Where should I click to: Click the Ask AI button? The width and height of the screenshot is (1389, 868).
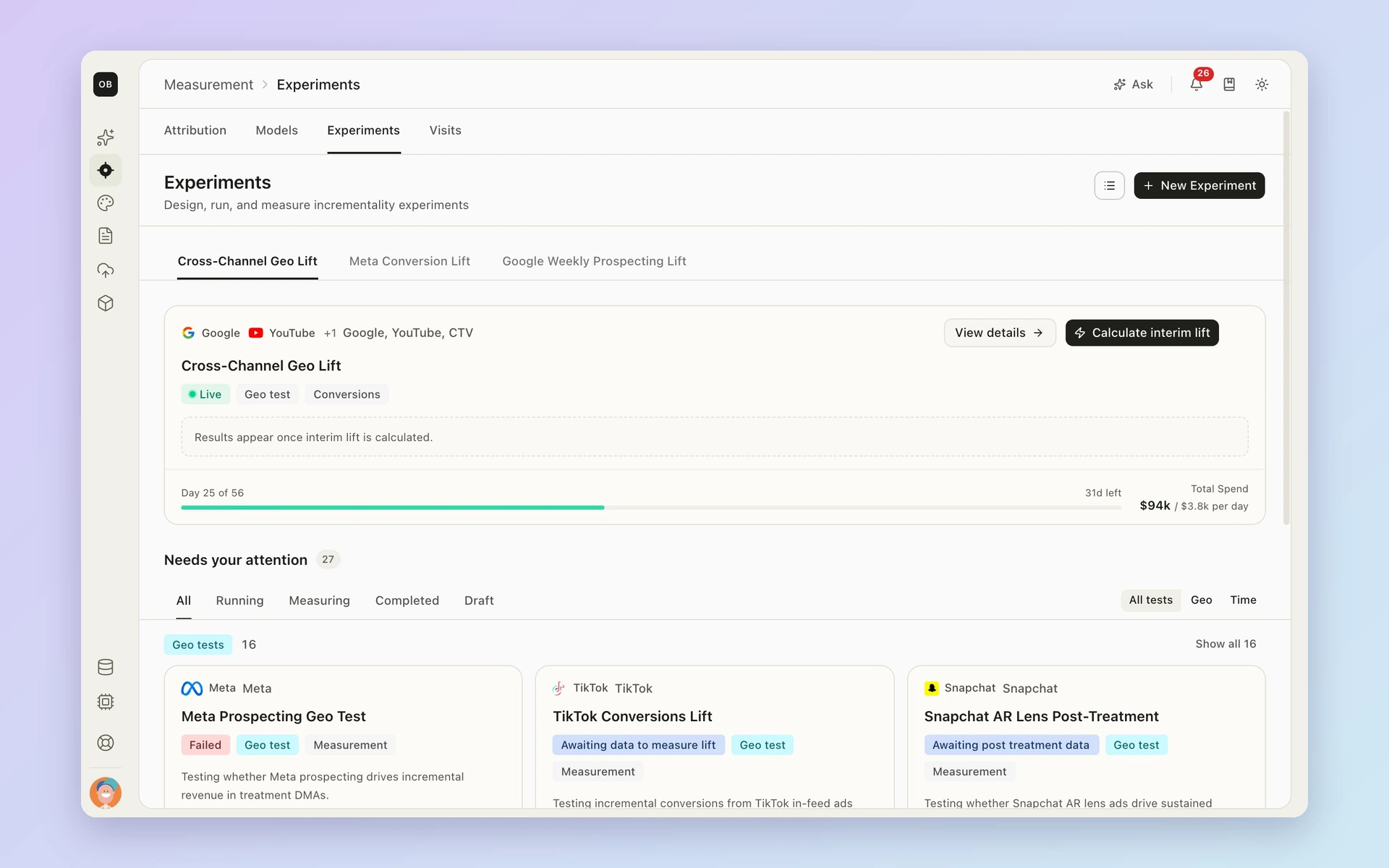(x=1133, y=85)
